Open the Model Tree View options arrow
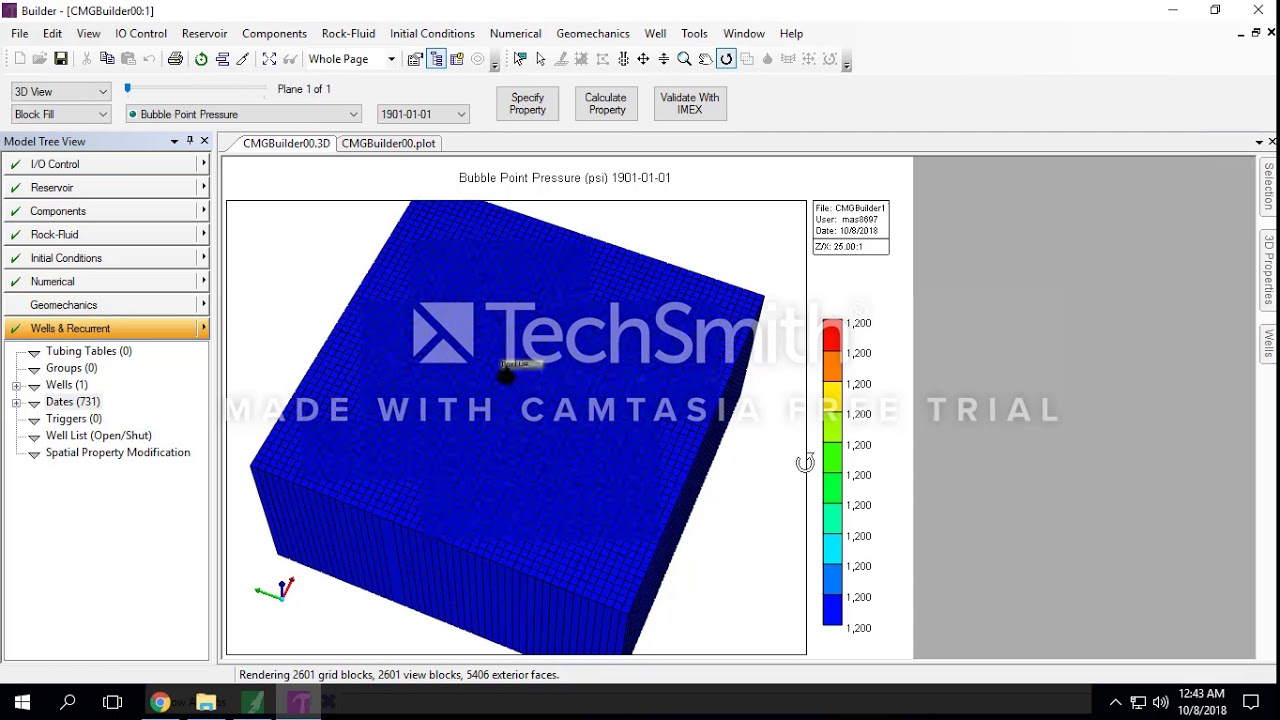 (x=174, y=141)
